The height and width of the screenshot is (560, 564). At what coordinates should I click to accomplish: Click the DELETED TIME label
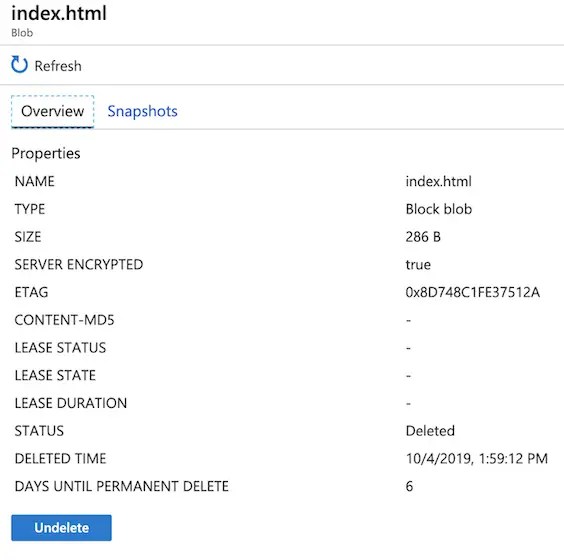[x=60, y=458]
